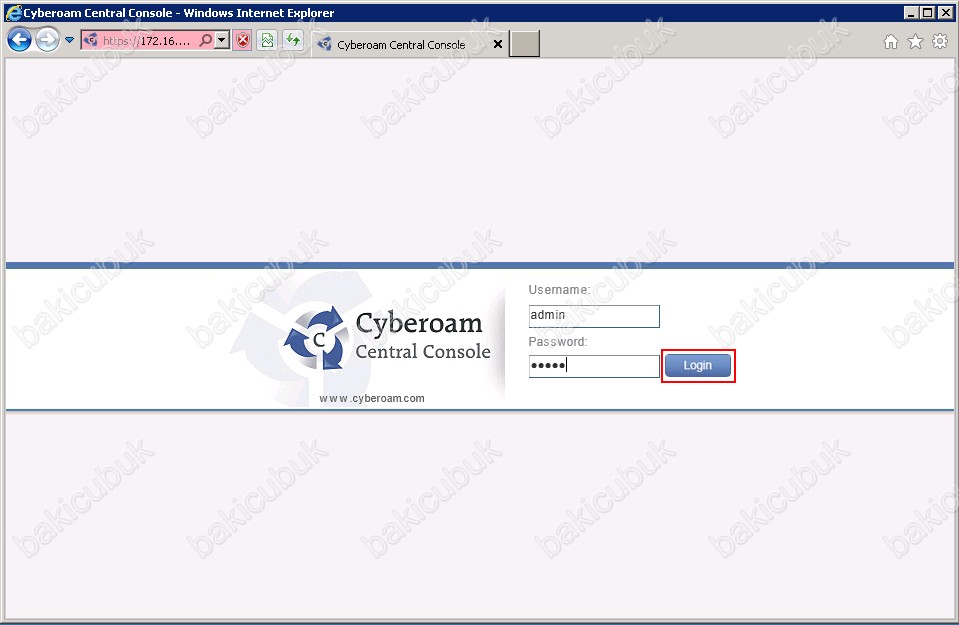This screenshot has height=625, width=959.
Task: Open the Tools gear menu
Action: 939,42
